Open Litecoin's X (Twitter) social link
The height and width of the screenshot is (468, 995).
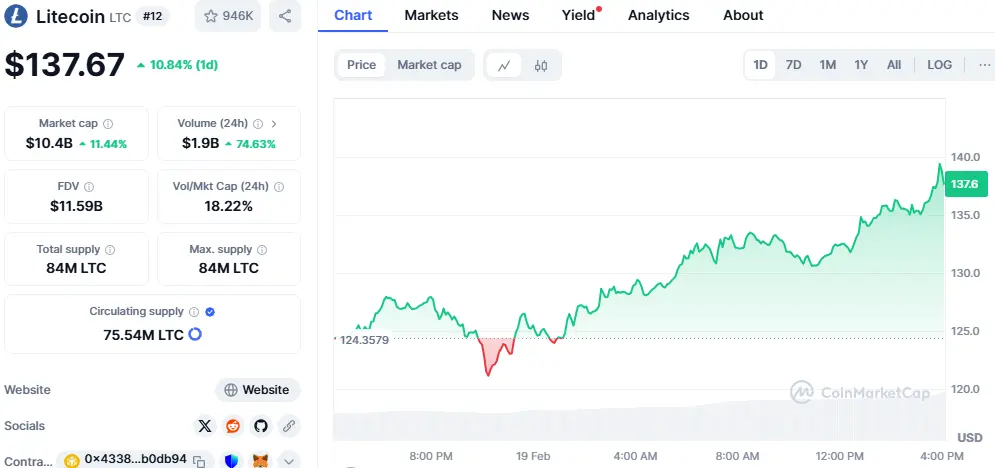[x=206, y=426]
